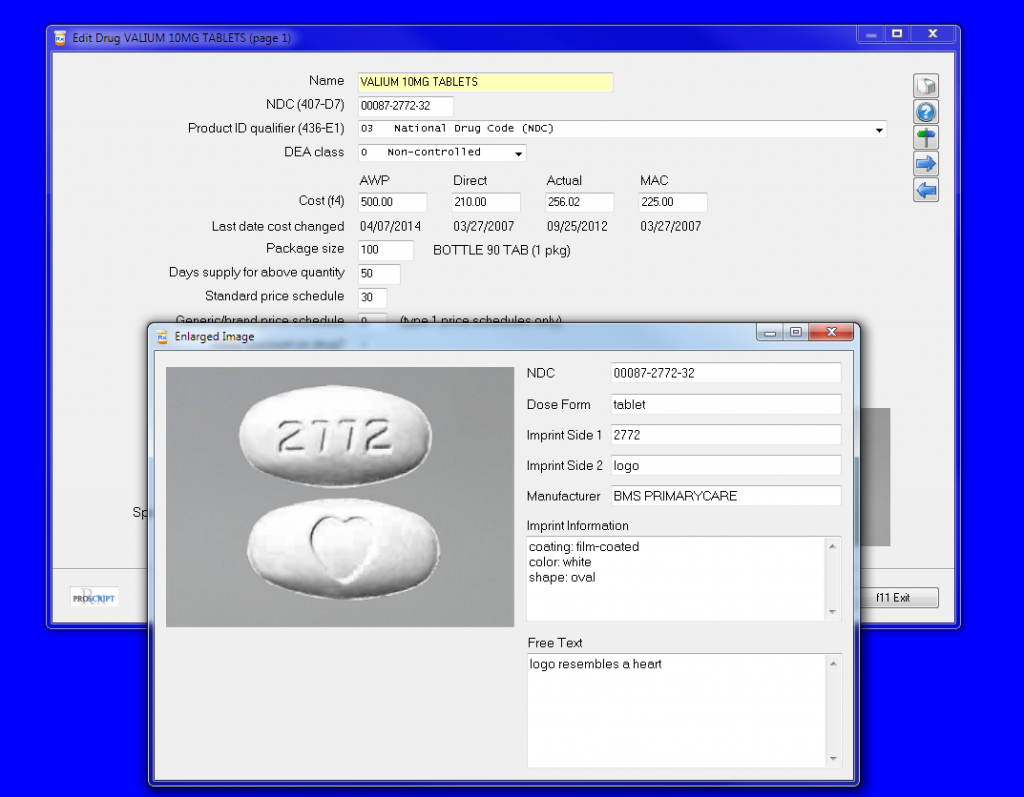The image size is (1024, 797).
Task: Click the Free Text box
Action: coord(677,709)
